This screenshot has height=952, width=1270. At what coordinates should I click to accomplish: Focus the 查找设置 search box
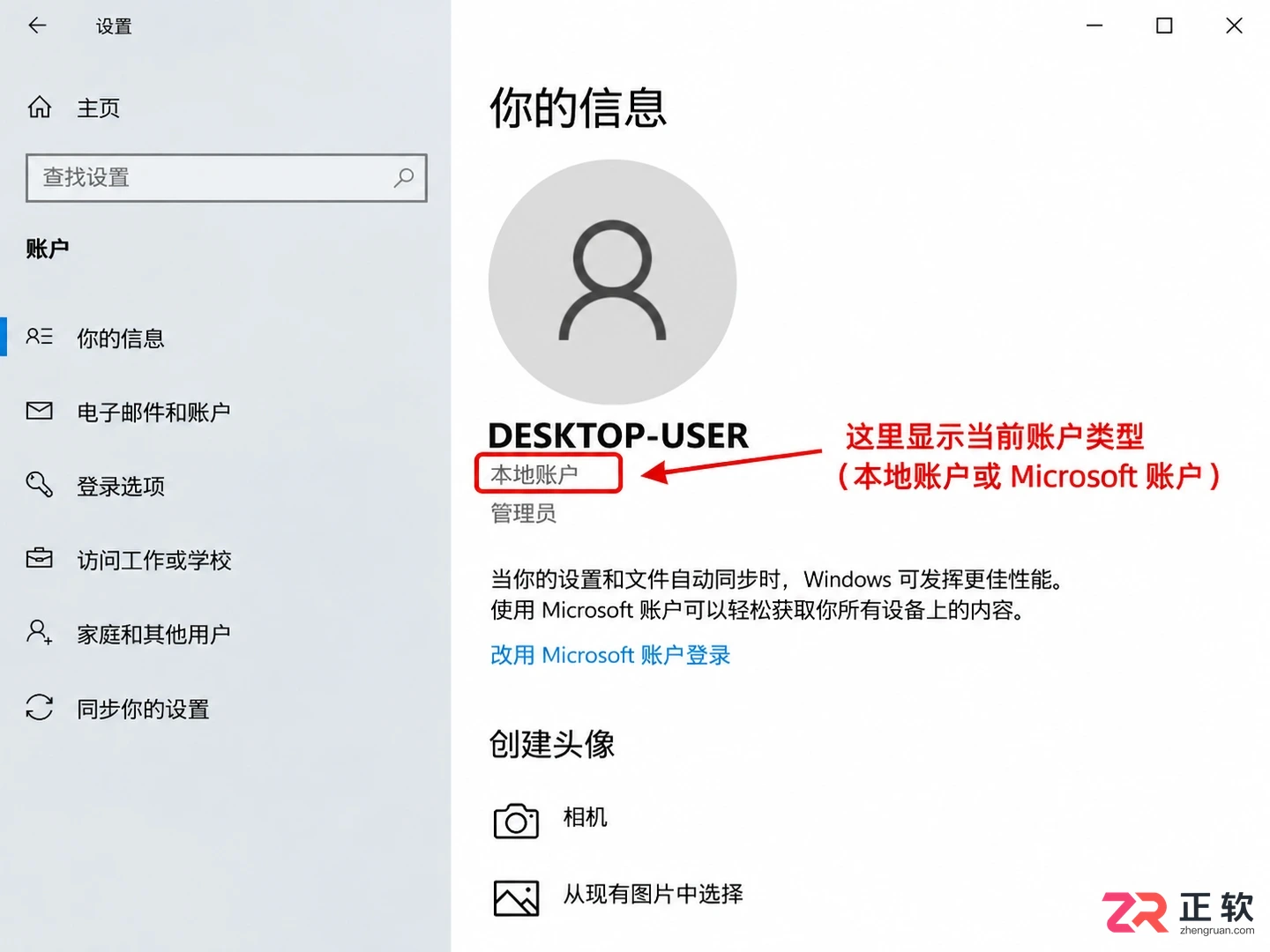pos(227,178)
